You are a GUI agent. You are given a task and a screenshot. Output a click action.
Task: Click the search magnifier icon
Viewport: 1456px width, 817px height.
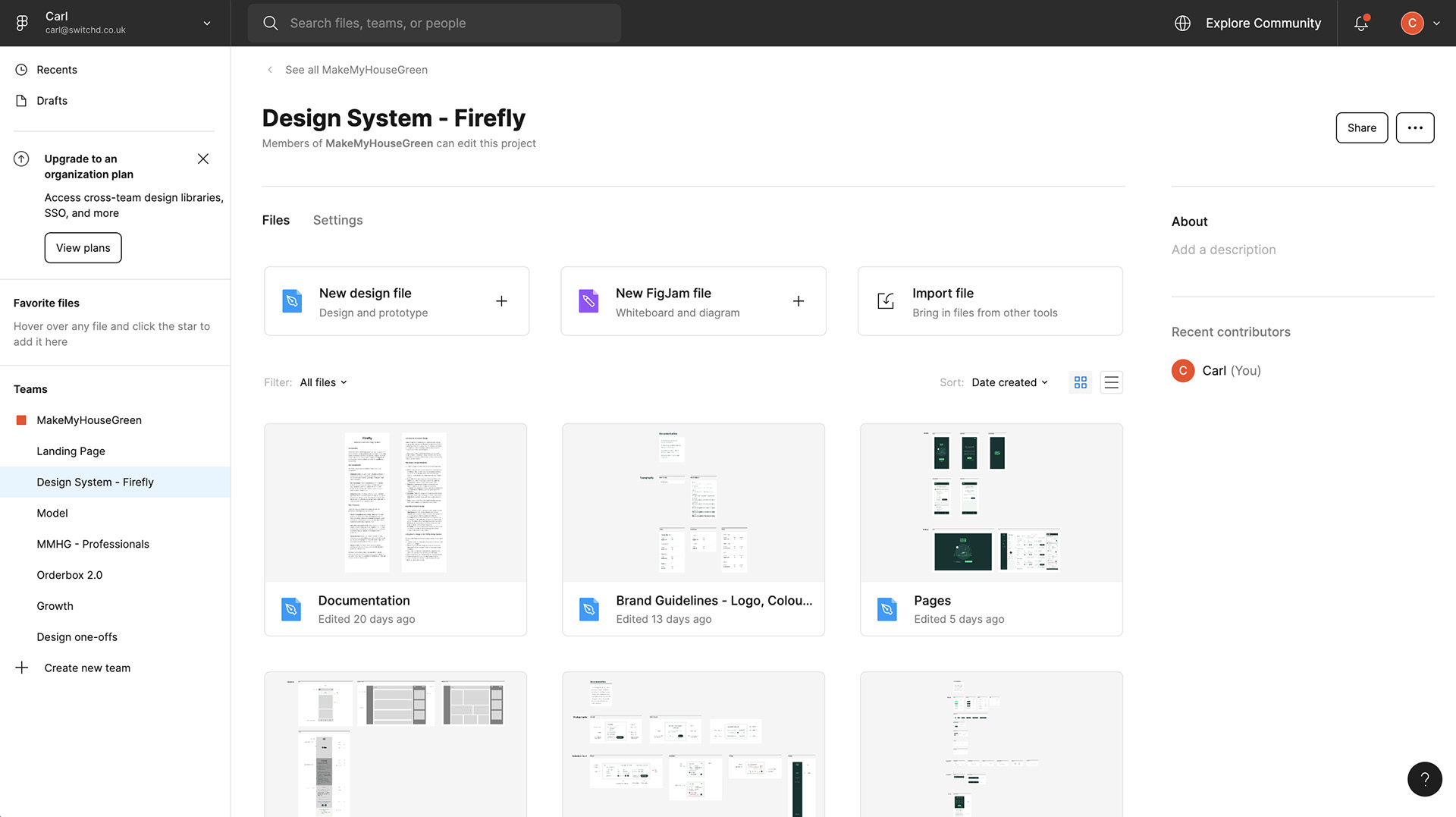271,23
